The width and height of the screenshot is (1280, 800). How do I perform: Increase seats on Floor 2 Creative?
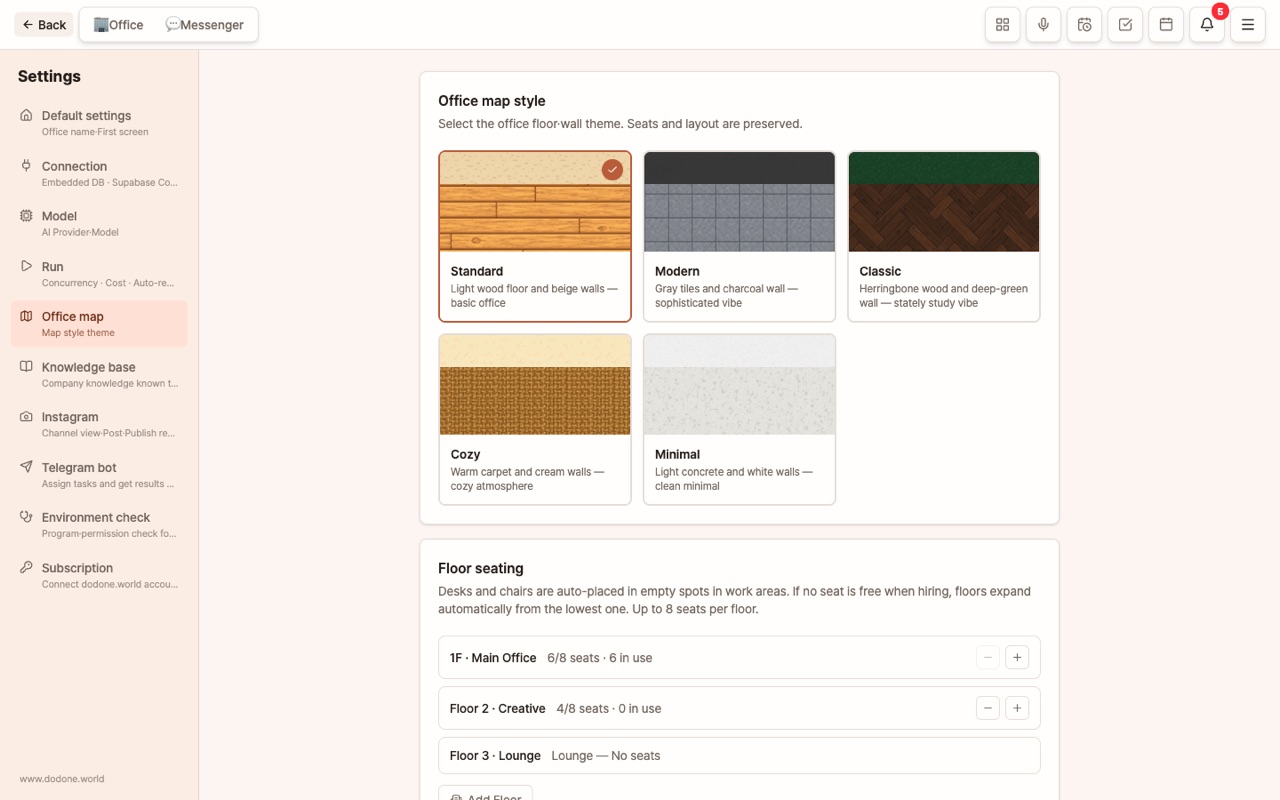pos(1017,708)
